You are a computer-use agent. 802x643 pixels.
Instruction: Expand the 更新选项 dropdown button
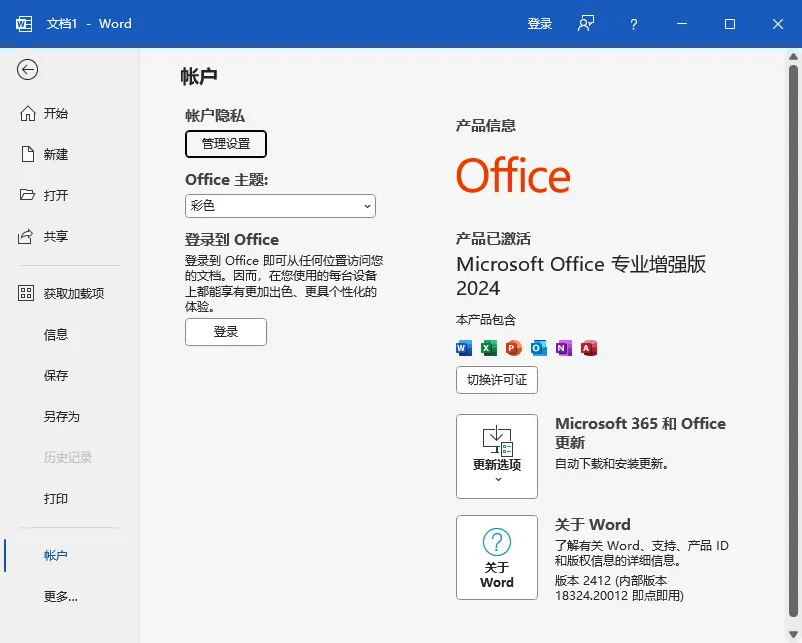(x=497, y=456)
